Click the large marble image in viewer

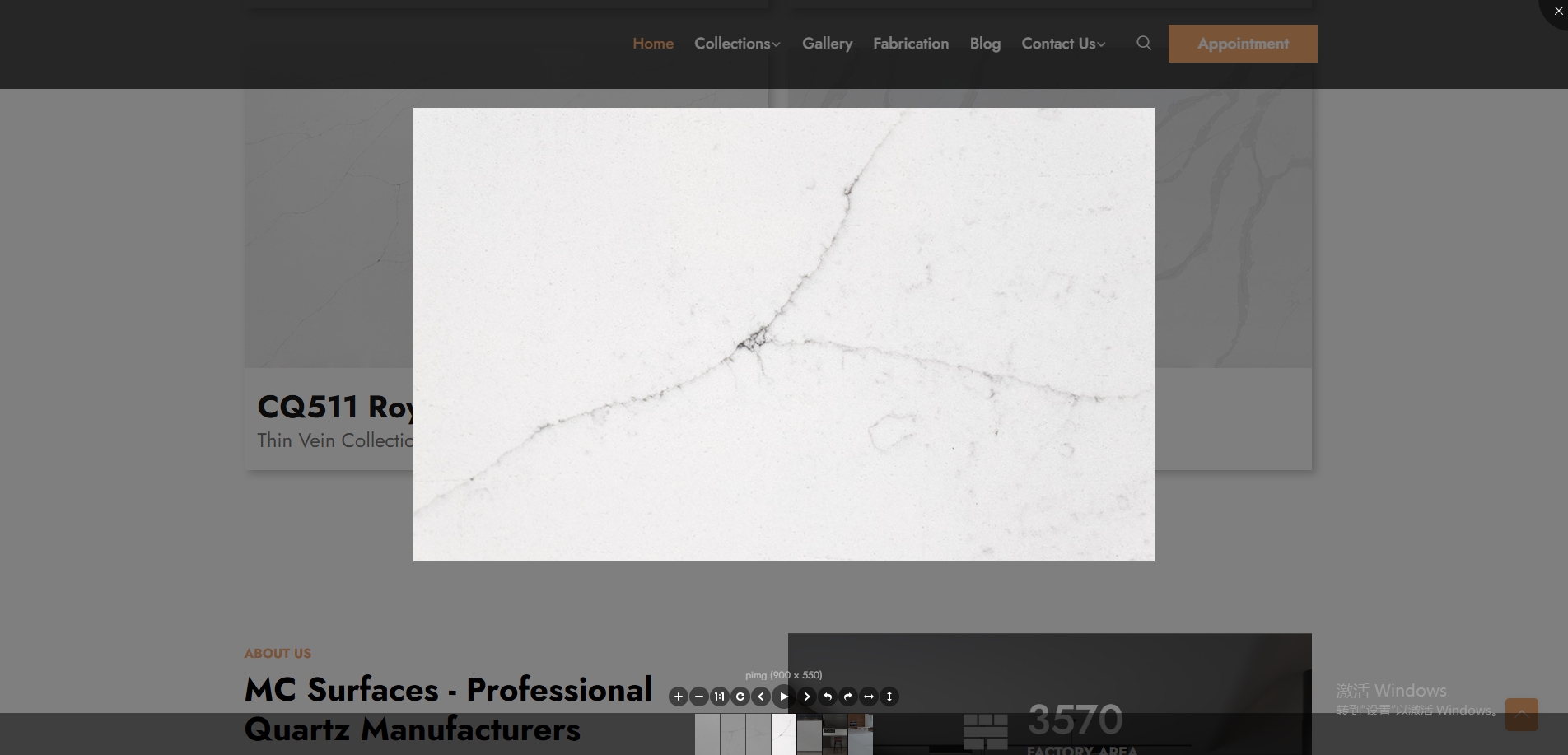[784, 334]
